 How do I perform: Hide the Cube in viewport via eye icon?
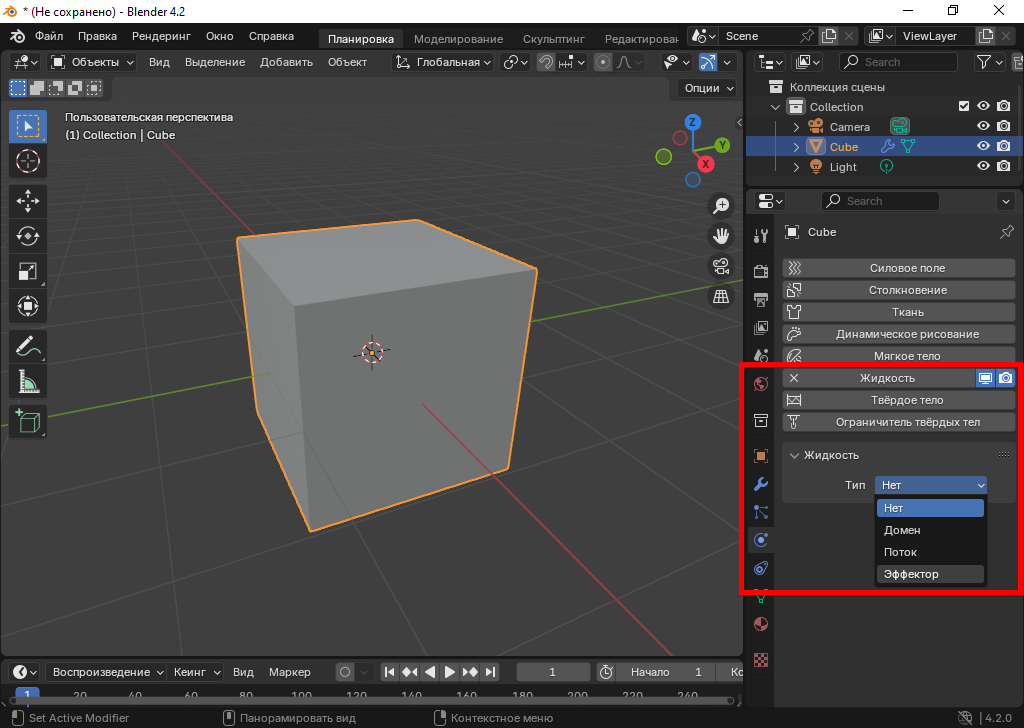click(x=983, y=147)
